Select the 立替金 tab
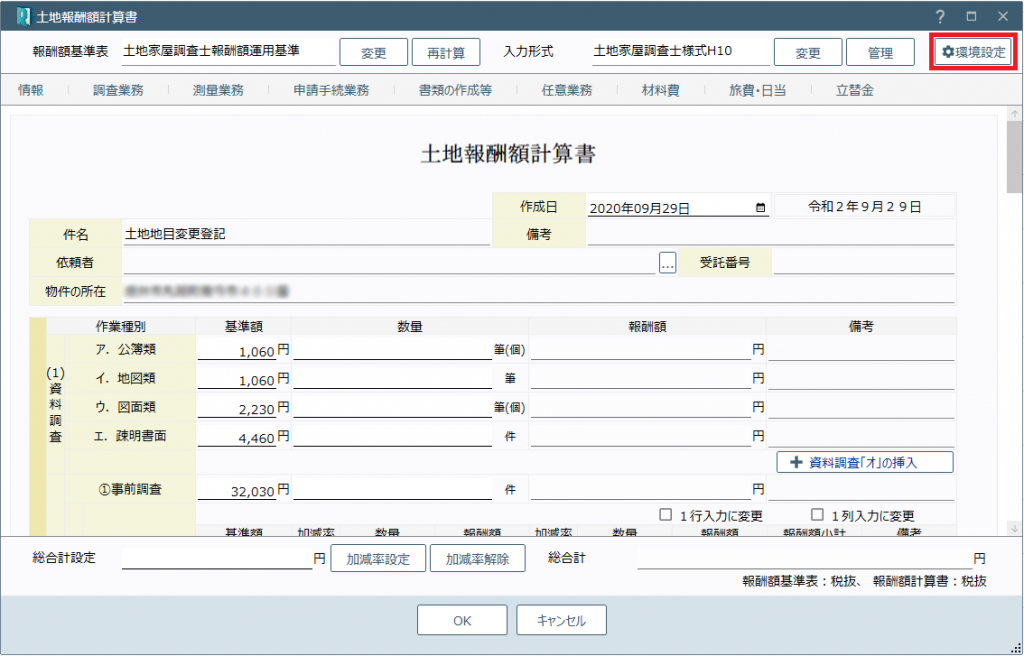Viewport: 1024px width, 656px height. tap(855, 90)
